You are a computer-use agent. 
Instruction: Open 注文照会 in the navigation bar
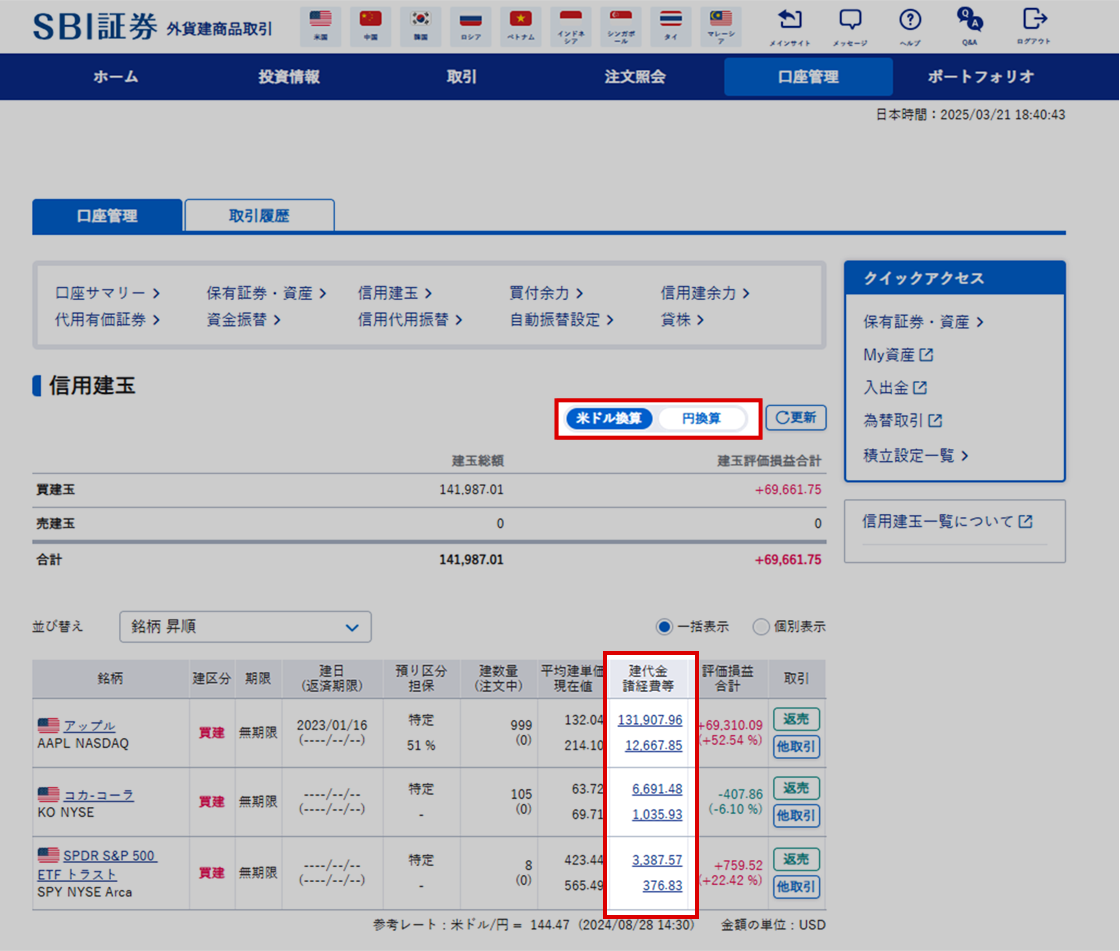(635, 76)
